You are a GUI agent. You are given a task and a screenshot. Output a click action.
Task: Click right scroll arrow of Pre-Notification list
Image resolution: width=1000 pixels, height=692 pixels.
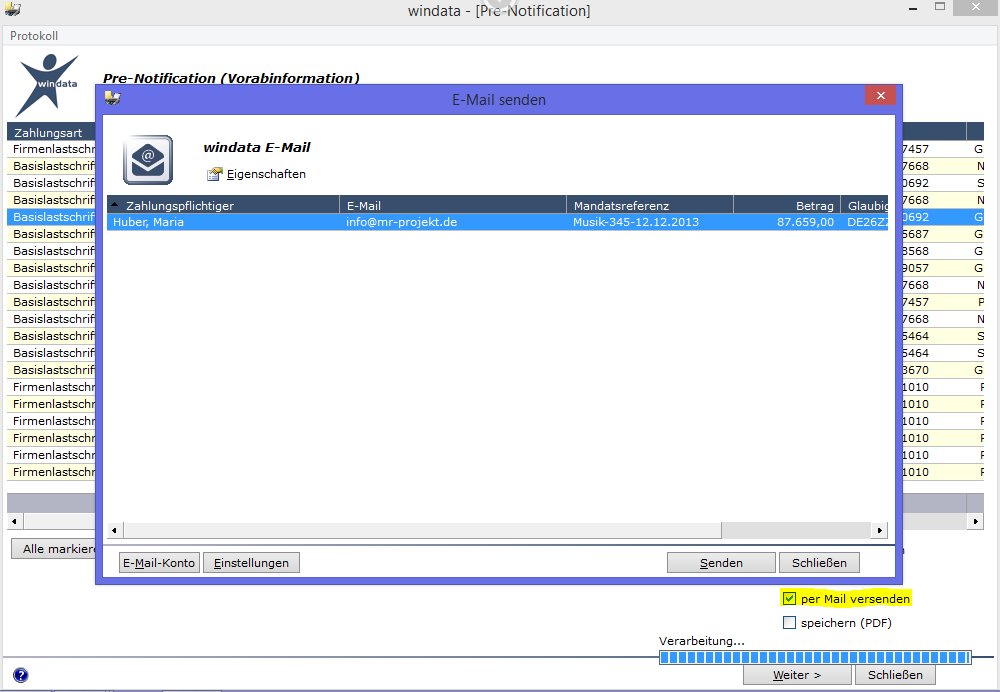tap(975, 521)
